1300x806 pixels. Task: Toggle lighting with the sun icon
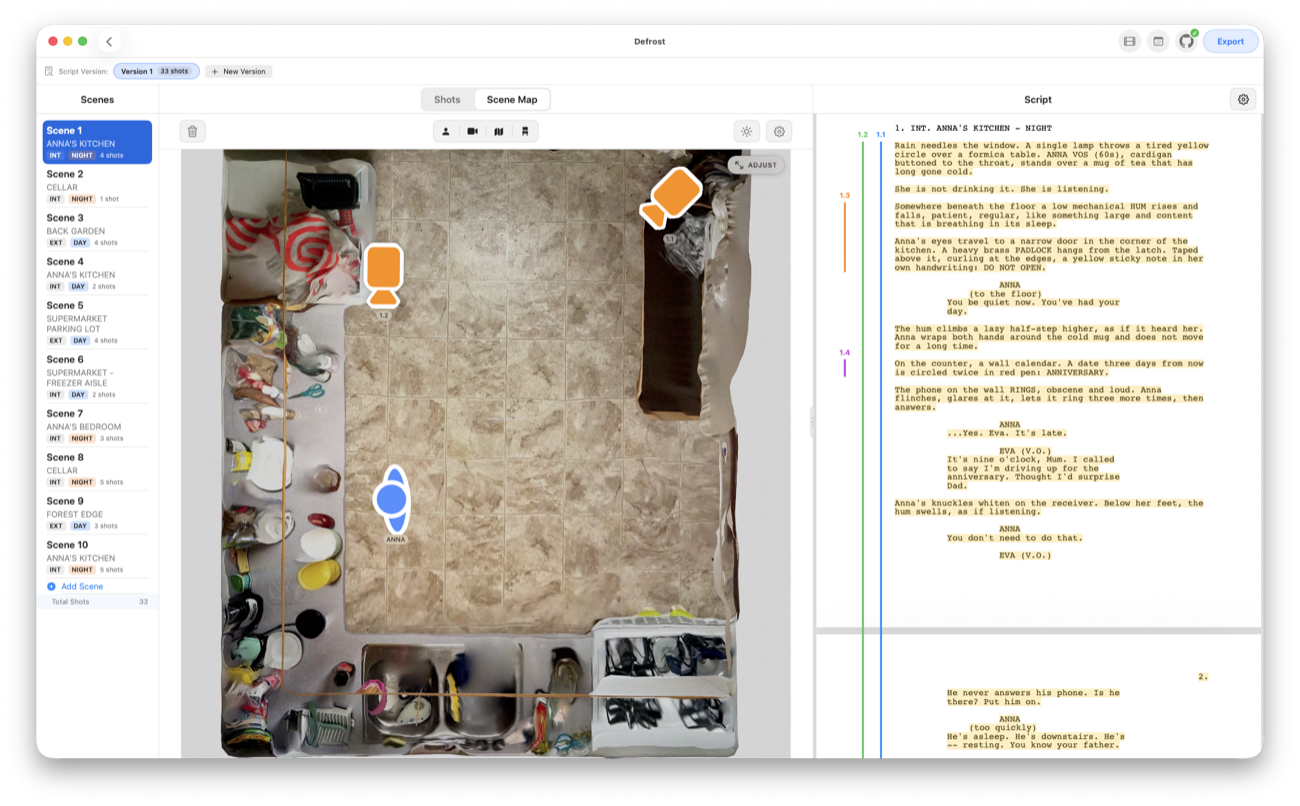pyautogui.click(x=746, y=131)
